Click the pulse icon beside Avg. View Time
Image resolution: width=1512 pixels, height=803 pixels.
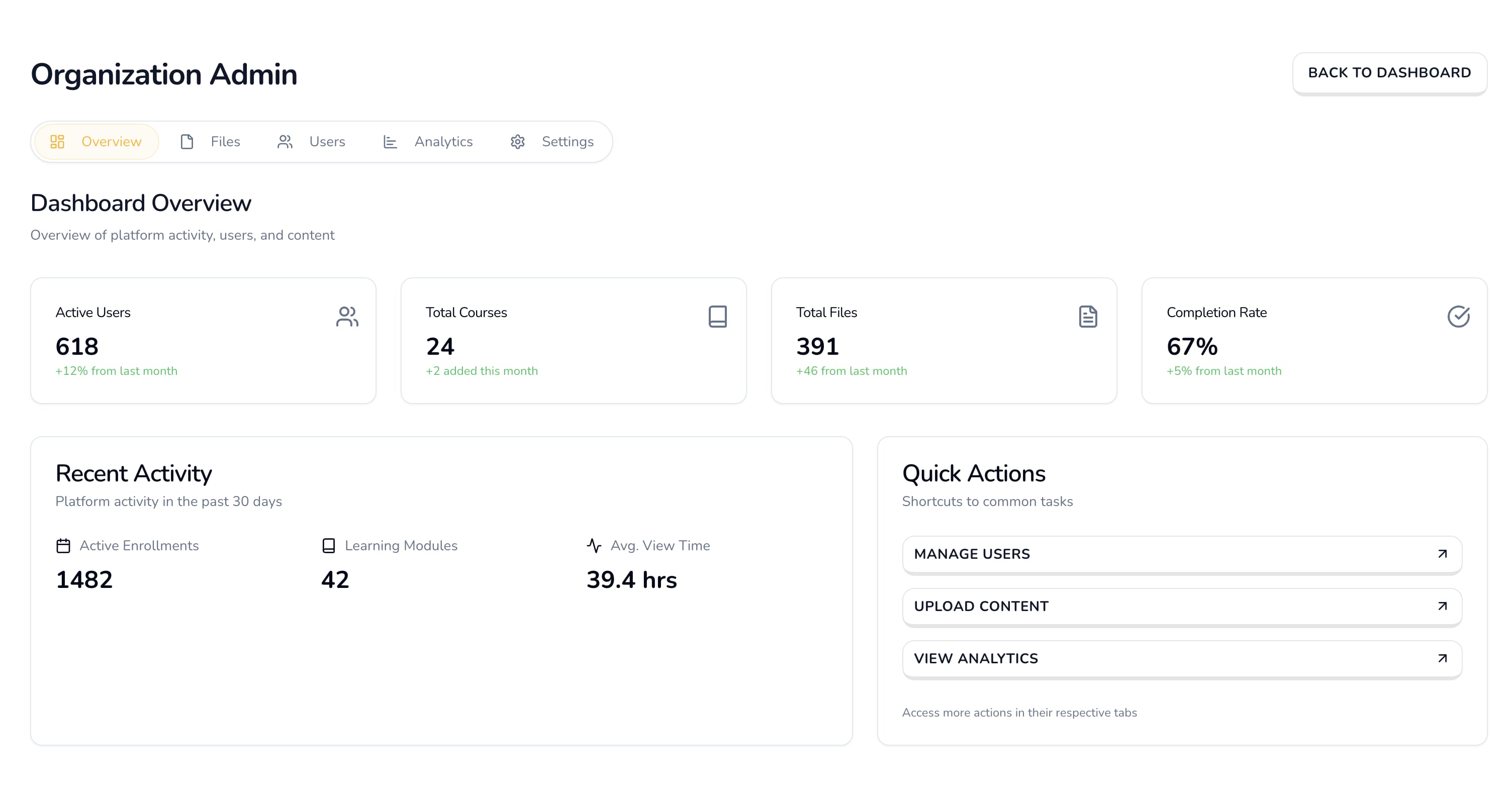click(x=594, y=546)
